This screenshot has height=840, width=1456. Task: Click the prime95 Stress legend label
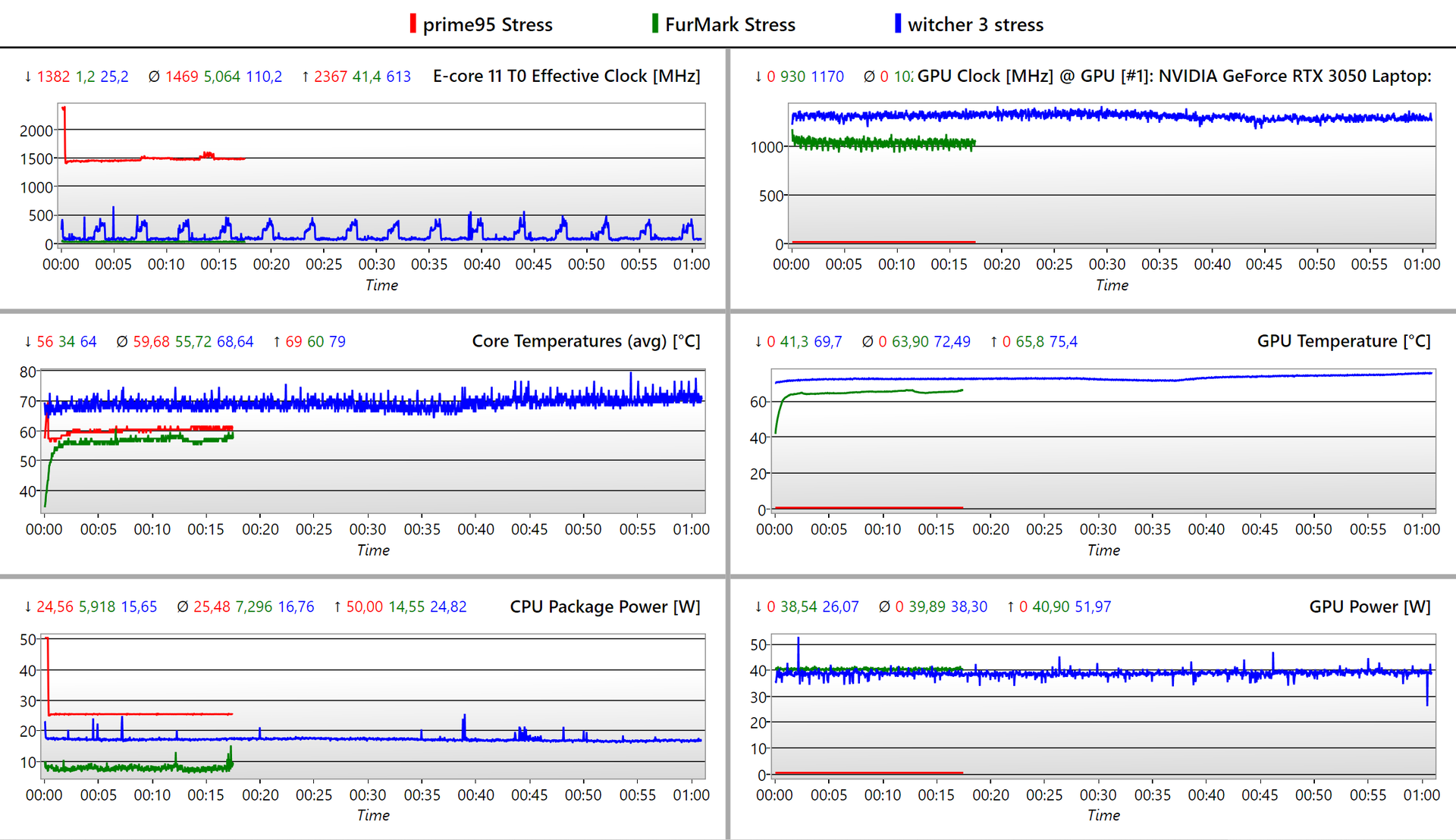tap(488, 25)
